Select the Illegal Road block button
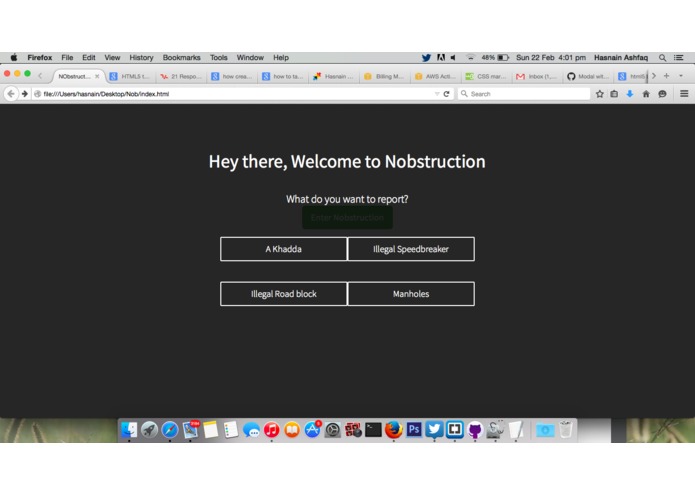 pos(283,294)
